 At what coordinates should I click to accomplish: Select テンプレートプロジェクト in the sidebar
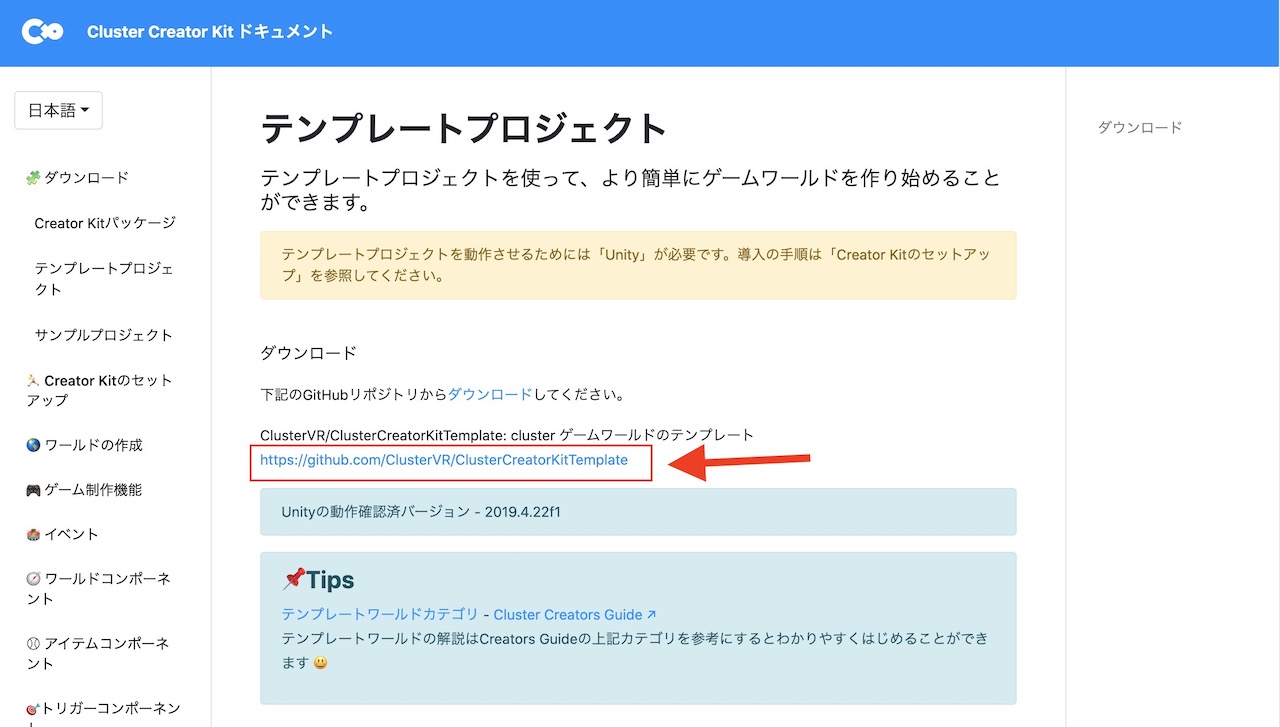(x=102, y=270)
